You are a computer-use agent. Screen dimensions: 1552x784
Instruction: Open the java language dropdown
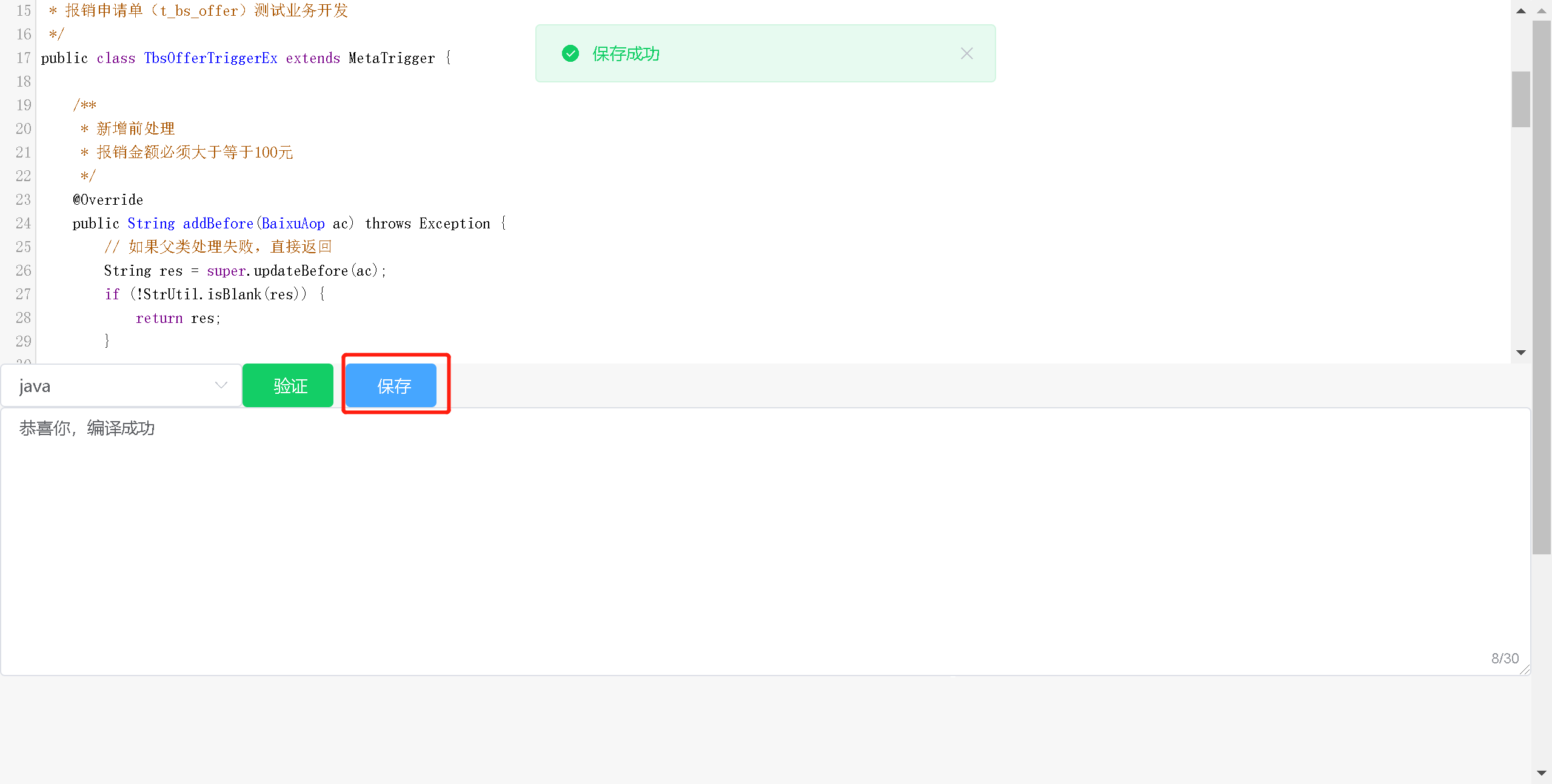[x=121, y=386]
